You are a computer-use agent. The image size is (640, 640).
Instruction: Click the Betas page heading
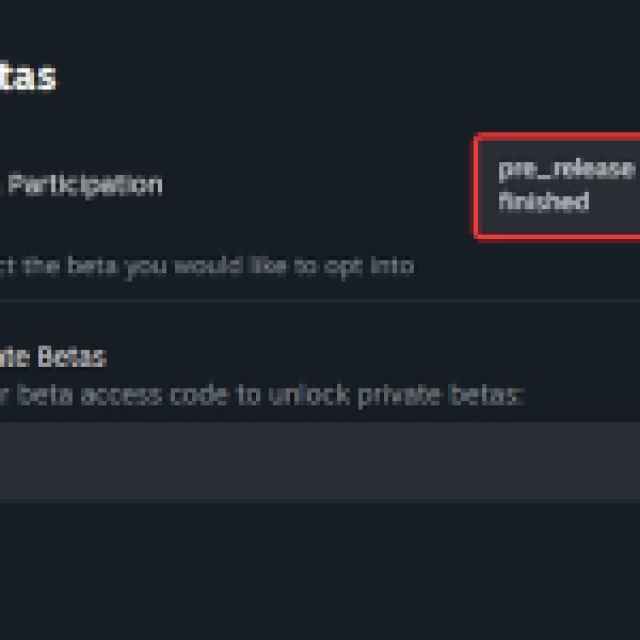click(26, 77)
